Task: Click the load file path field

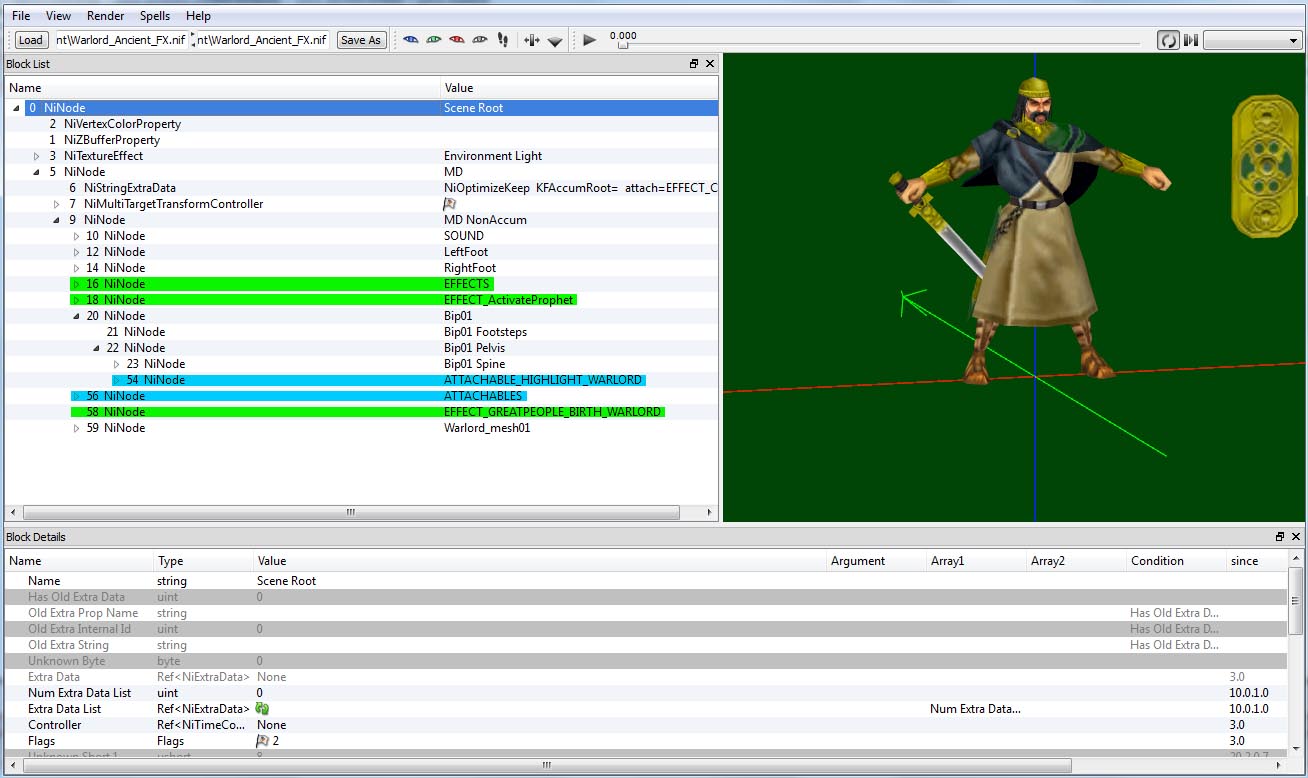Action: [120, 40]
